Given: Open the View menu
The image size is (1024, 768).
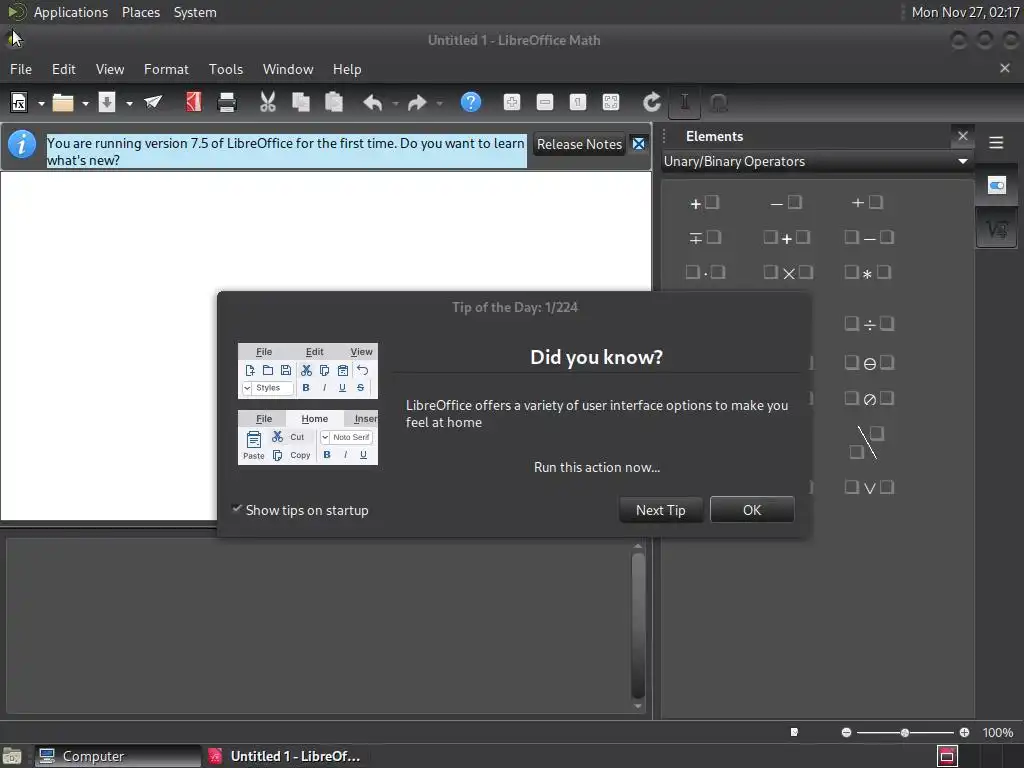Looking at the screenshot, I should pos(110,69).
